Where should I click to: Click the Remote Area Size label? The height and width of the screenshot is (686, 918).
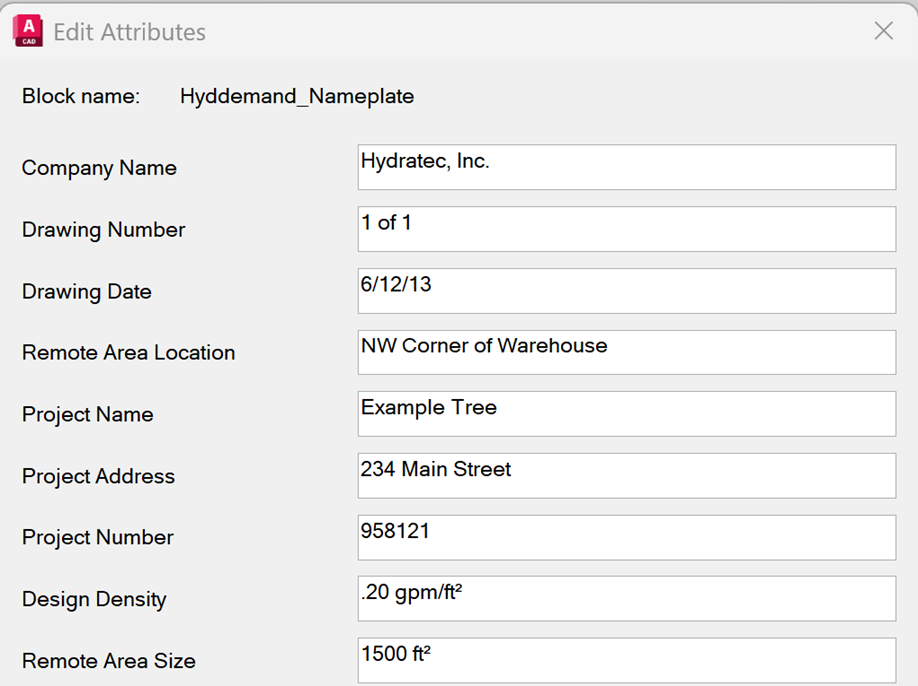tap(108, 660)
